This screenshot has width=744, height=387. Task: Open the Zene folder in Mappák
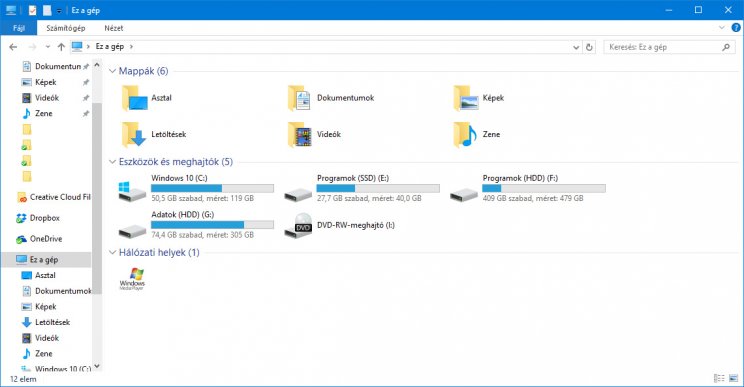tap(477, 134)
